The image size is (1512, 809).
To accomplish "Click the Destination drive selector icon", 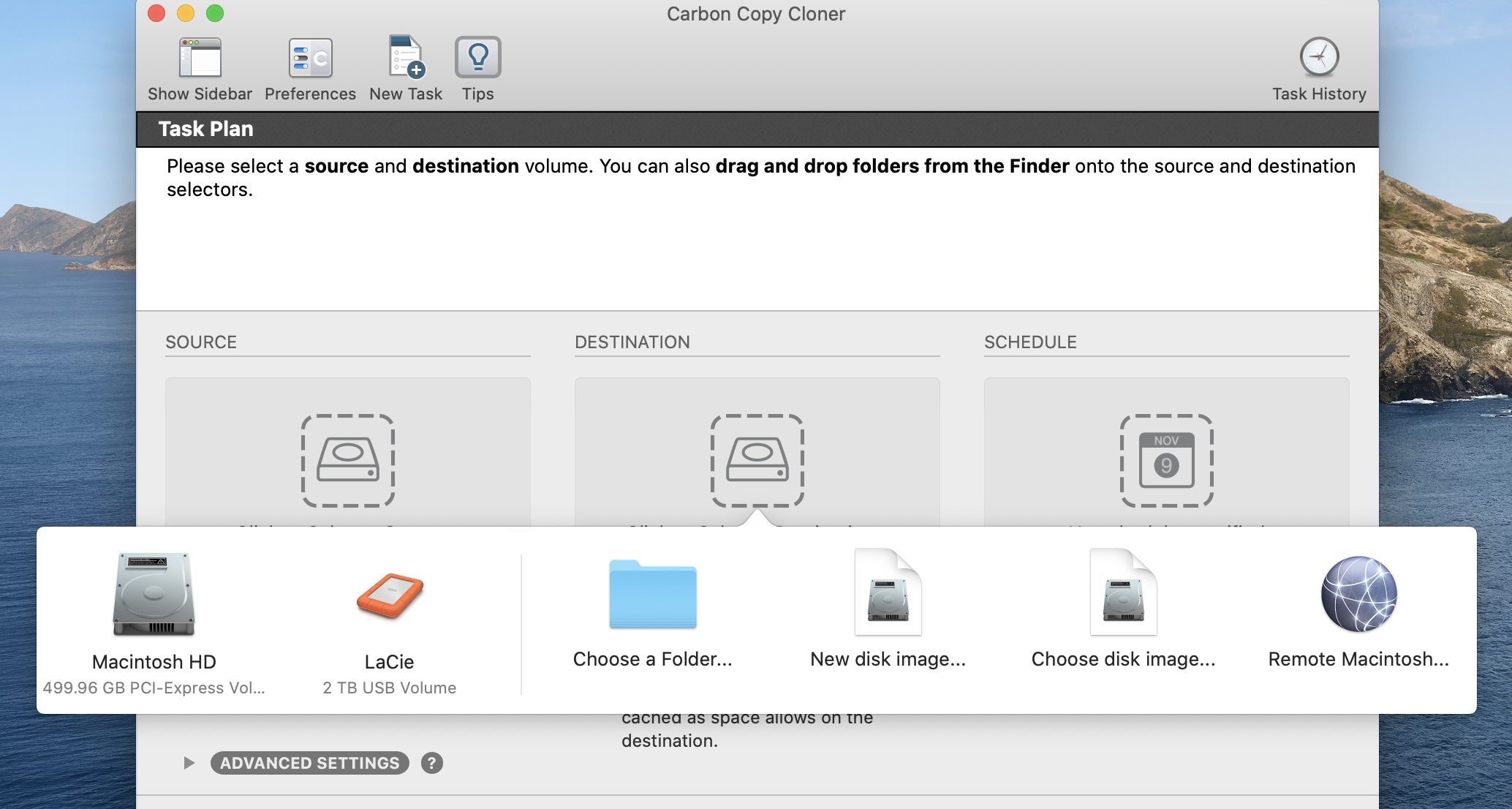I will point(757,461).
